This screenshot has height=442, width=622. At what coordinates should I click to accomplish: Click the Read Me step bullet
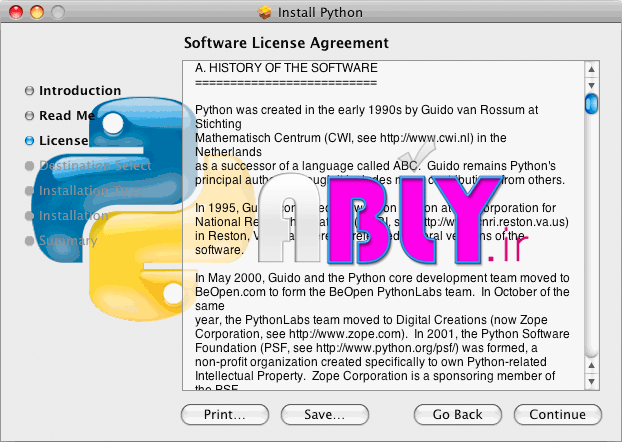(29, 115)
